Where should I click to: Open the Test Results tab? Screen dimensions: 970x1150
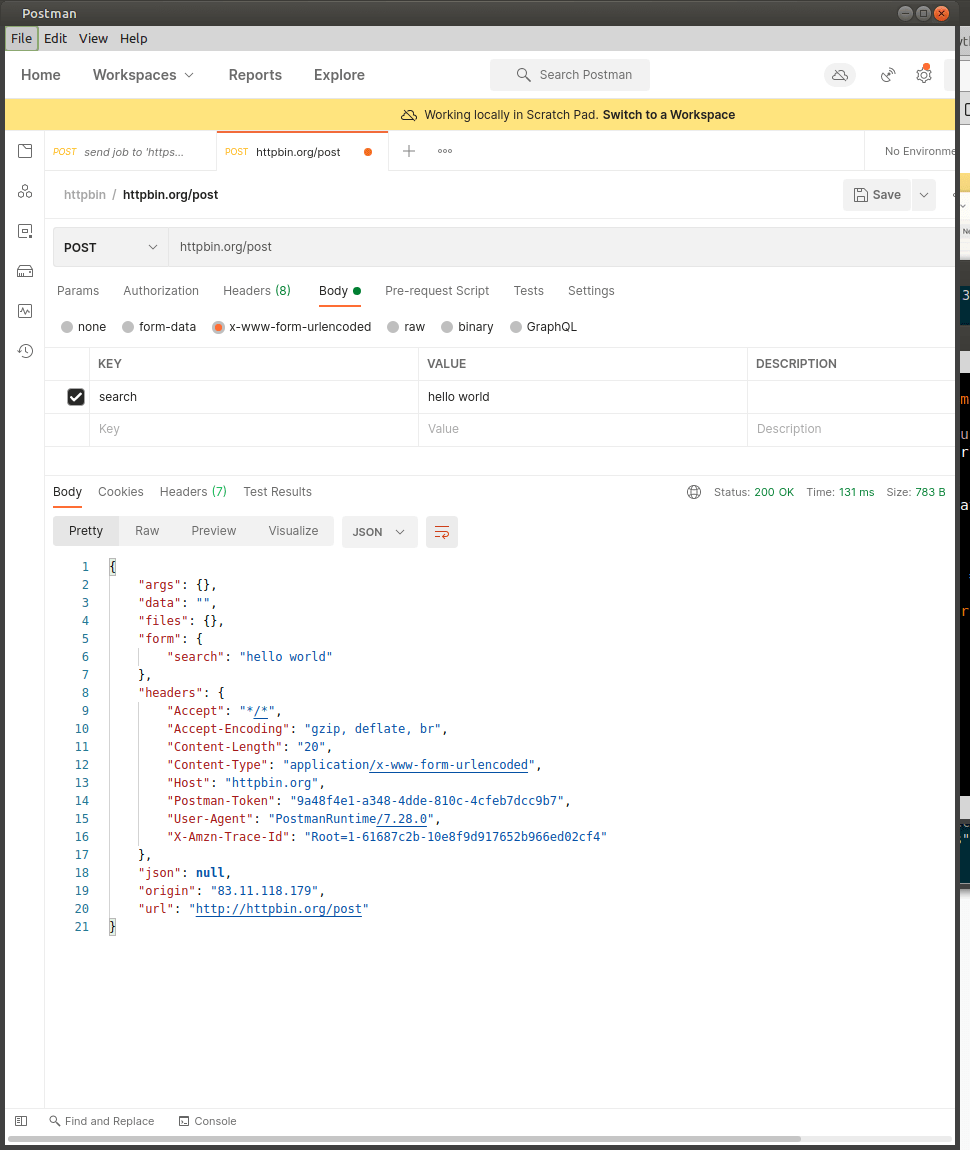click(x=277, y=492)
